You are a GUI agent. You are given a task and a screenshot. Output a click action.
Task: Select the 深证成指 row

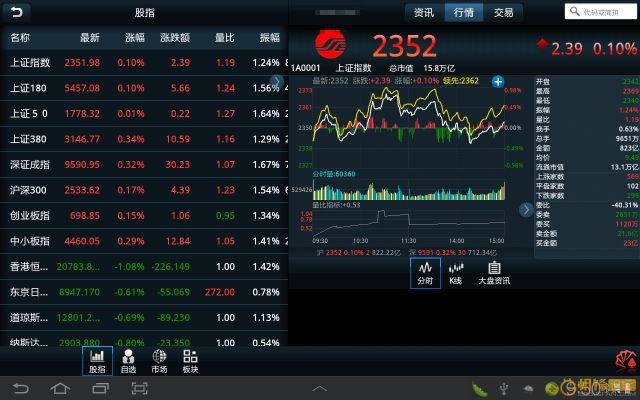point(144,164)
